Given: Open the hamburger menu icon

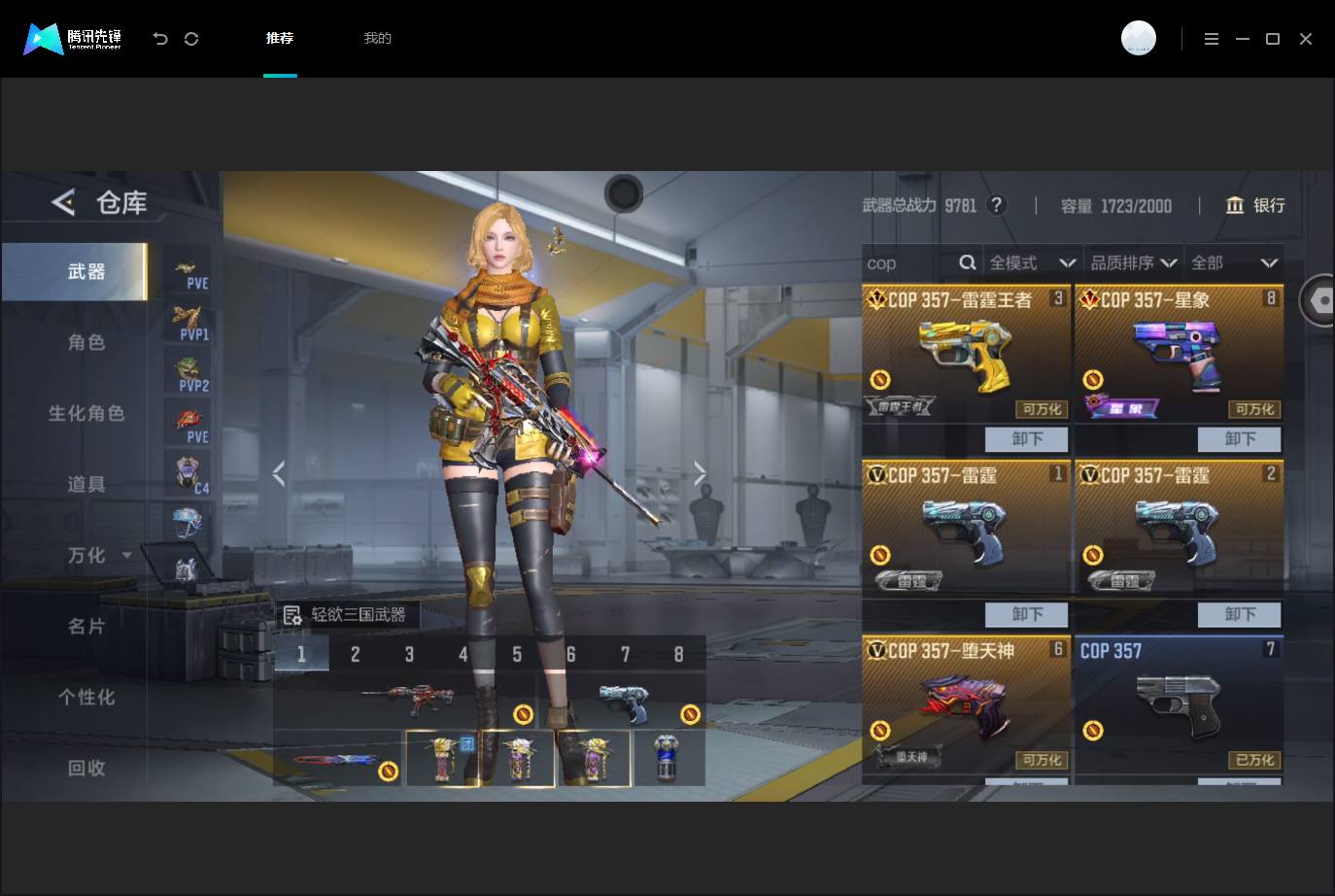Looking at the screenshot, I should click(x=1211, y=39).
